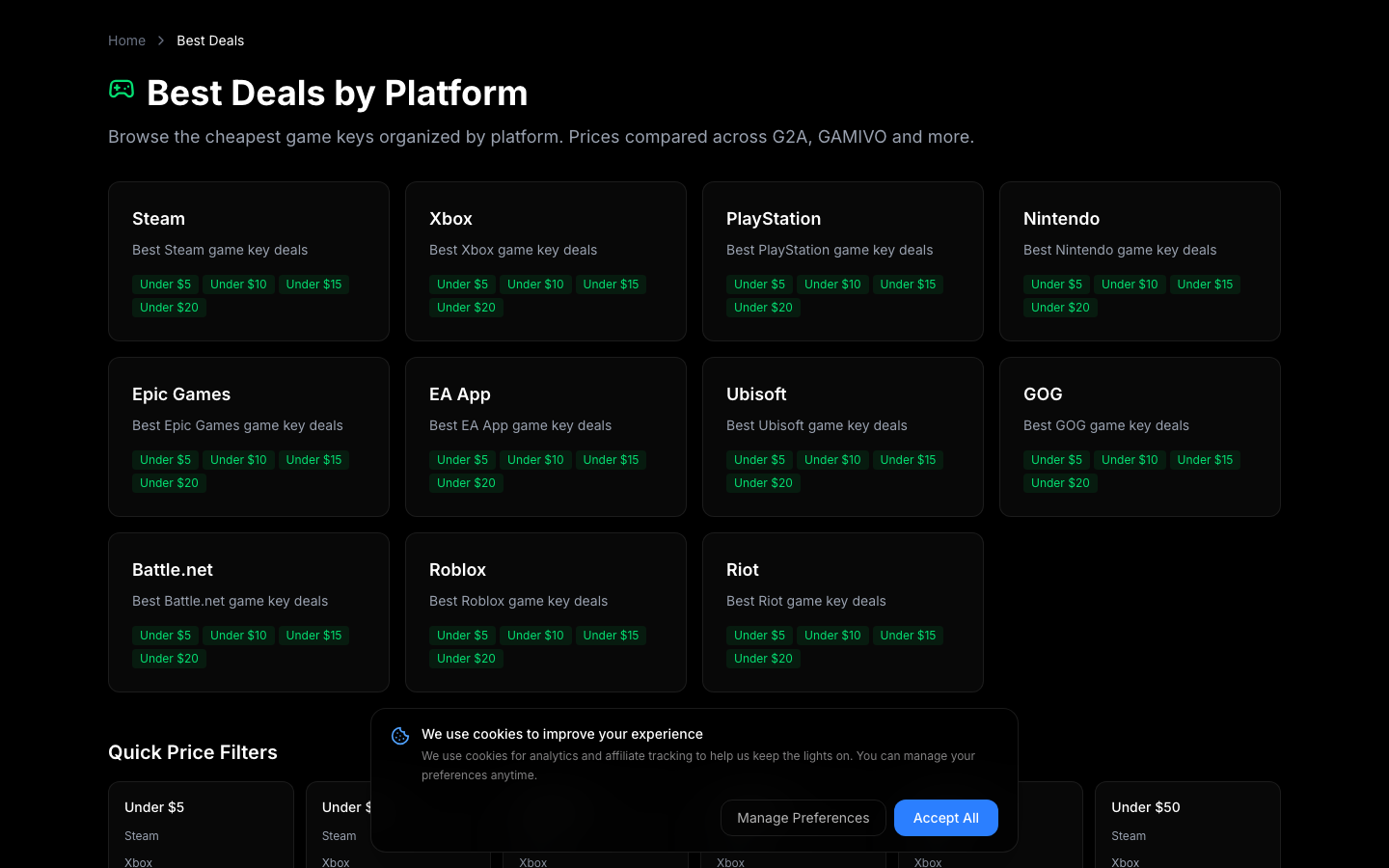Select Under $5 tag in Epic Games card

[165, 460]
